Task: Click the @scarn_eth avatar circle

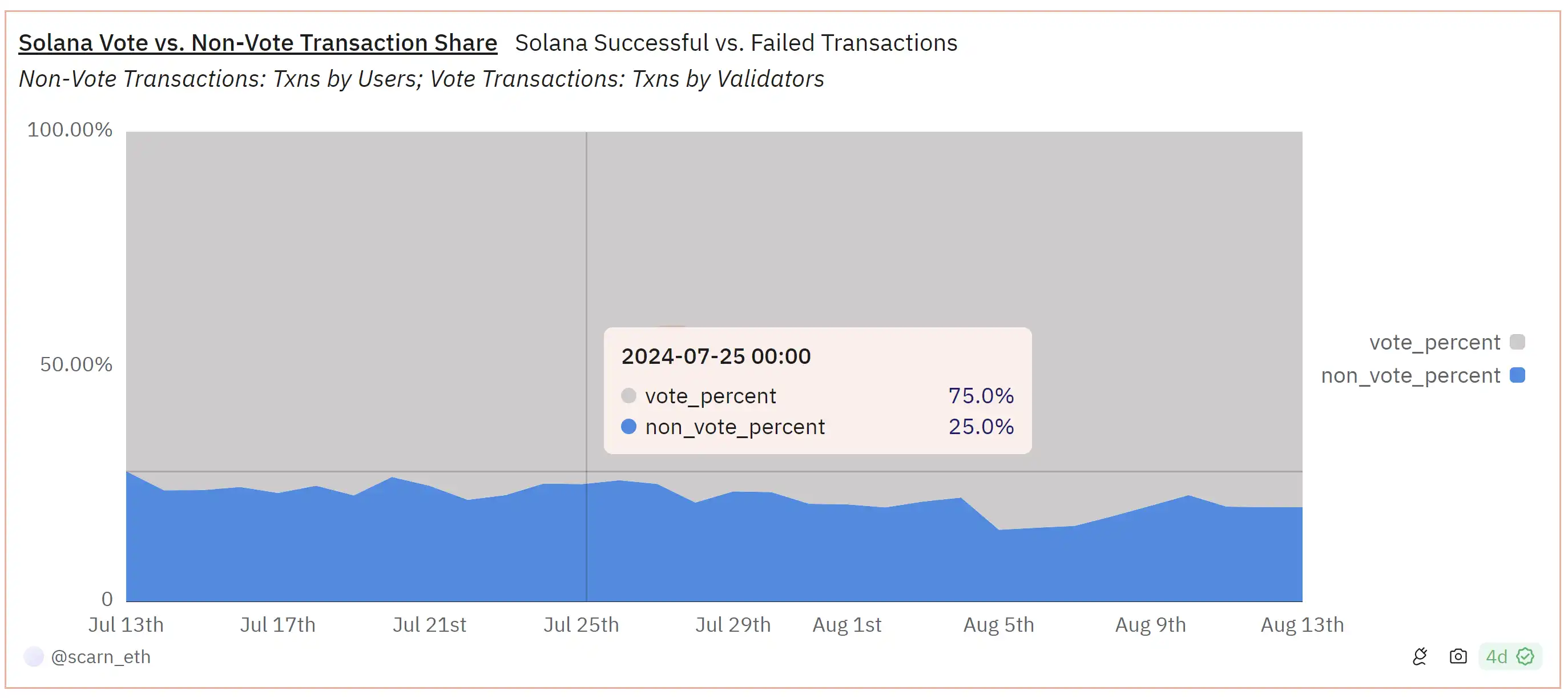Action: coord(34,656)
